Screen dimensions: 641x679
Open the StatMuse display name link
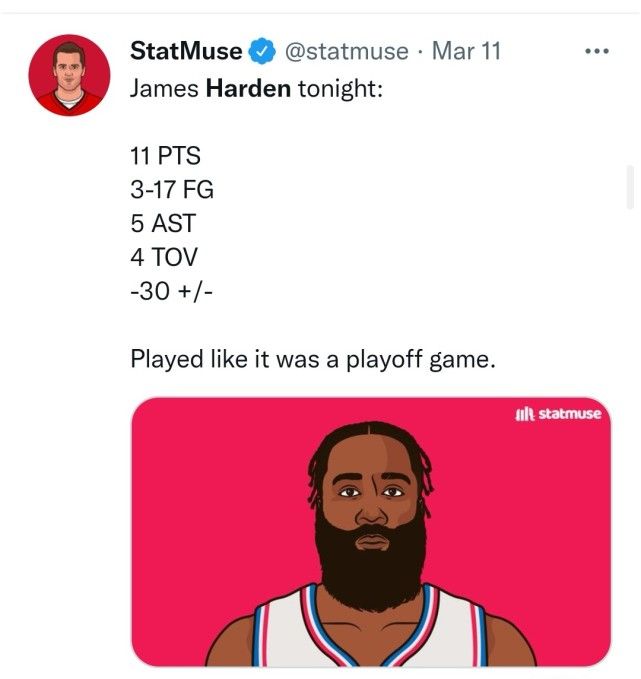pos(187,50)
